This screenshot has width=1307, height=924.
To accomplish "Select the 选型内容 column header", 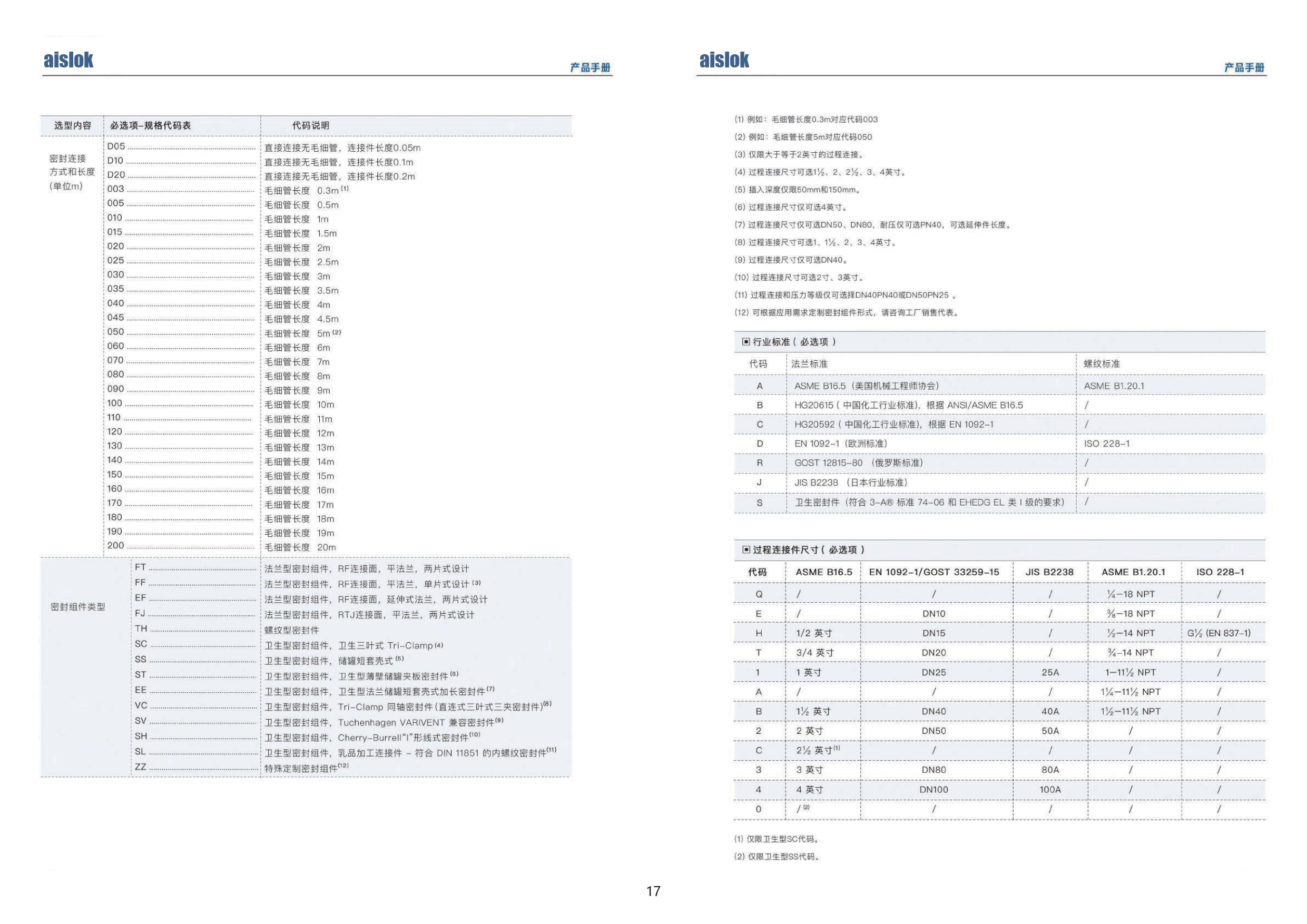I will (x=72, y=125).
